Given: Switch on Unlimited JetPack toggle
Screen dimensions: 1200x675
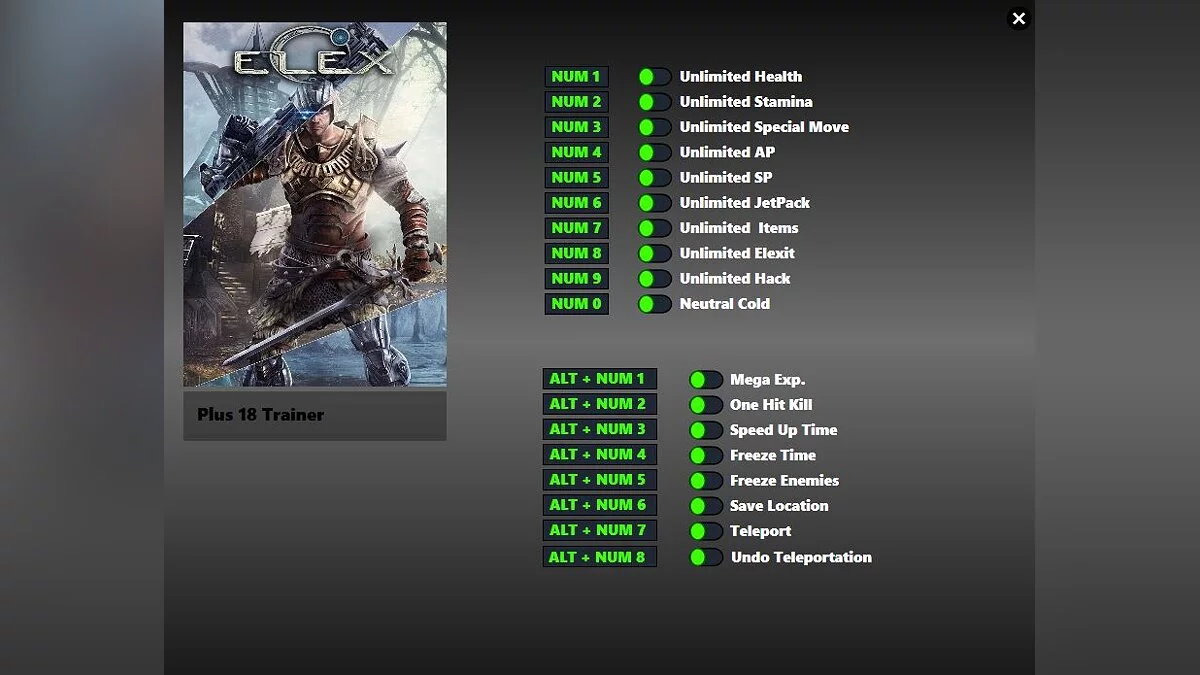Looking at the screenshot, I should (x=654, y=203).
